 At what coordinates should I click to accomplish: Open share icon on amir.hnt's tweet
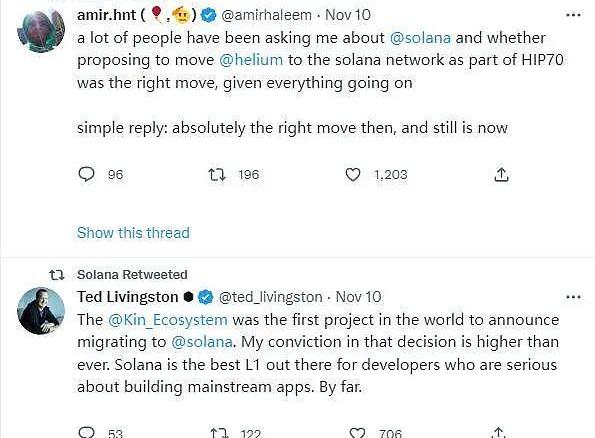click(x=501, y=174)
